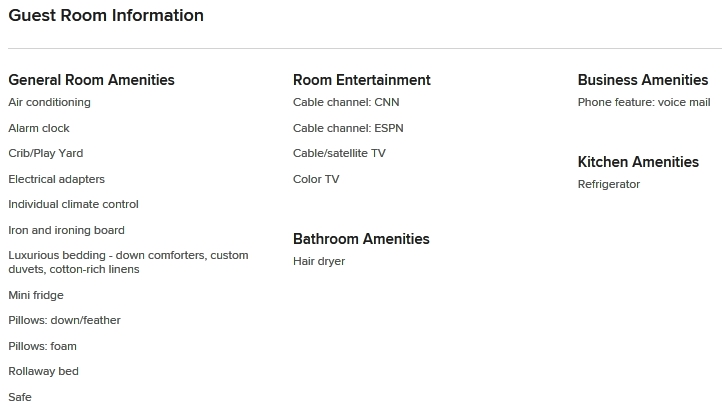Select the Bathroom Amenities heading
Screen dimensions: 722x408
(361, 239)
